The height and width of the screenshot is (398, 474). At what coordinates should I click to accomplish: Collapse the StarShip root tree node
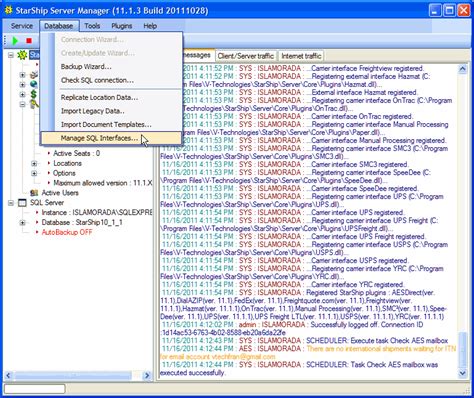11,55
